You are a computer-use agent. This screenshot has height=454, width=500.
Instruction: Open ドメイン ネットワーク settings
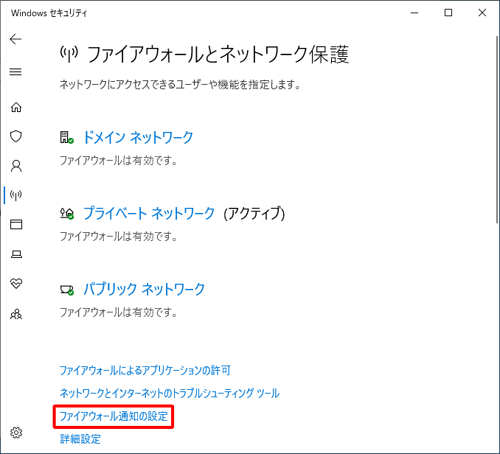coord(138,137)
